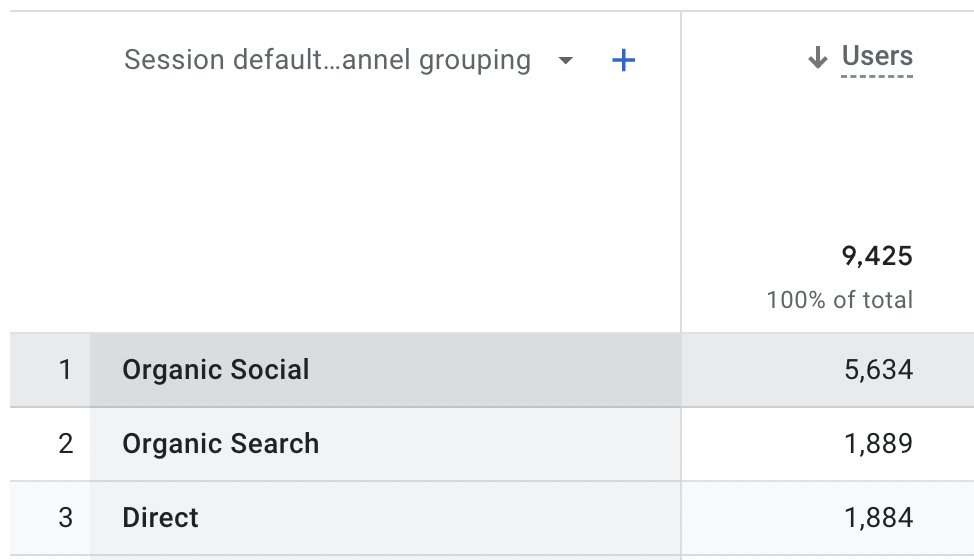Click the Organic Search row label
The image size is (974, 560).
221,444
